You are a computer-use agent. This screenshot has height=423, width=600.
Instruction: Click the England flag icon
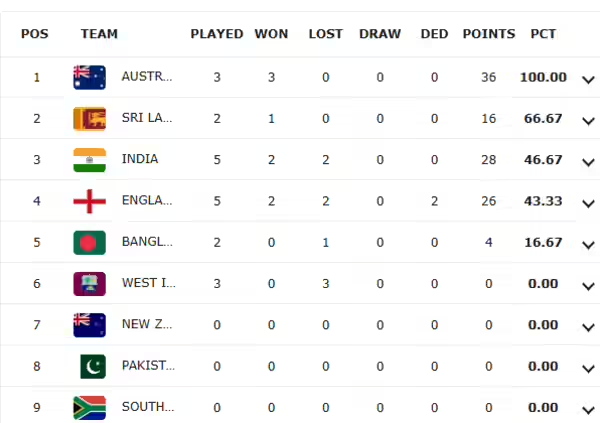[x=90, y=201]
